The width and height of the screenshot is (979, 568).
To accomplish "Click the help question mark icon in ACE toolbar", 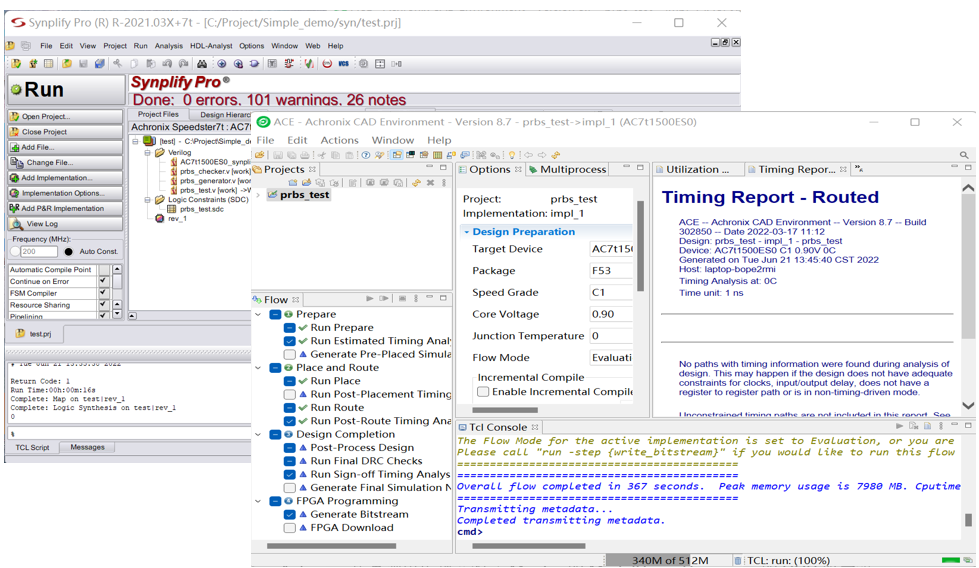I will (x=365, y=155).
